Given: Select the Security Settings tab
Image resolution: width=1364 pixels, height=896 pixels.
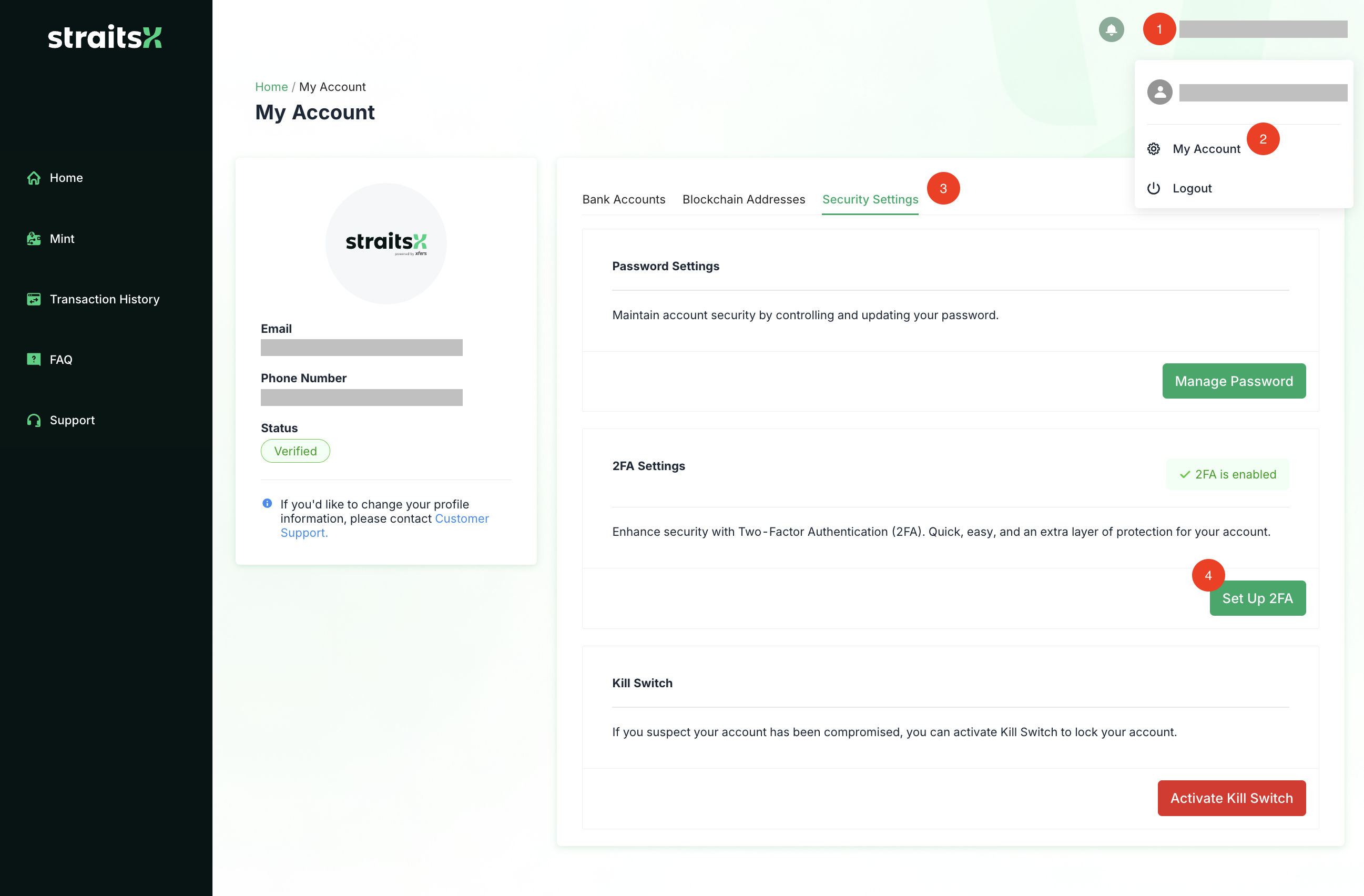Looking at the screenshot, I should point(869,199).
